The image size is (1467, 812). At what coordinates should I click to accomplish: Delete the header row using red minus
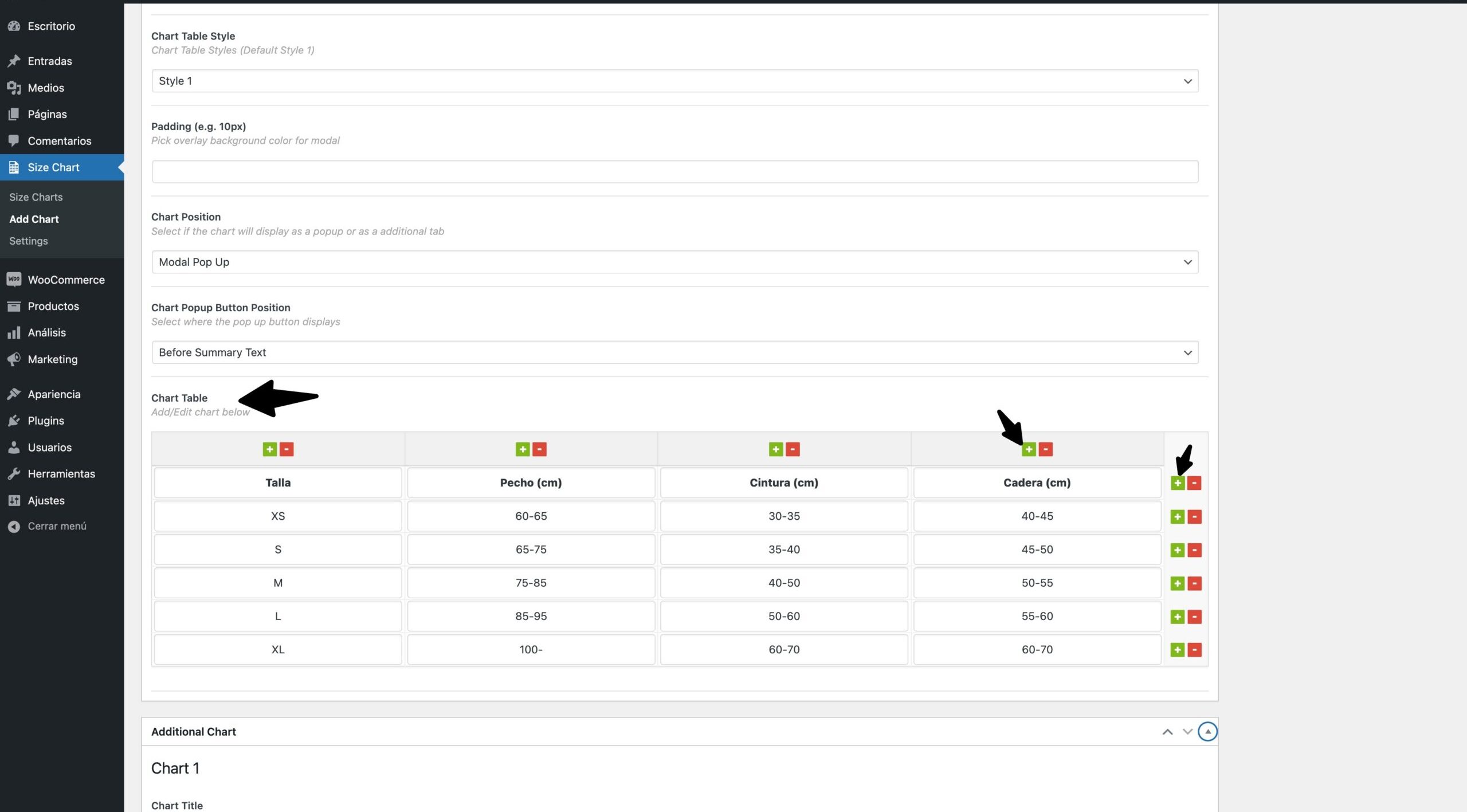[x=1194, y=483]
